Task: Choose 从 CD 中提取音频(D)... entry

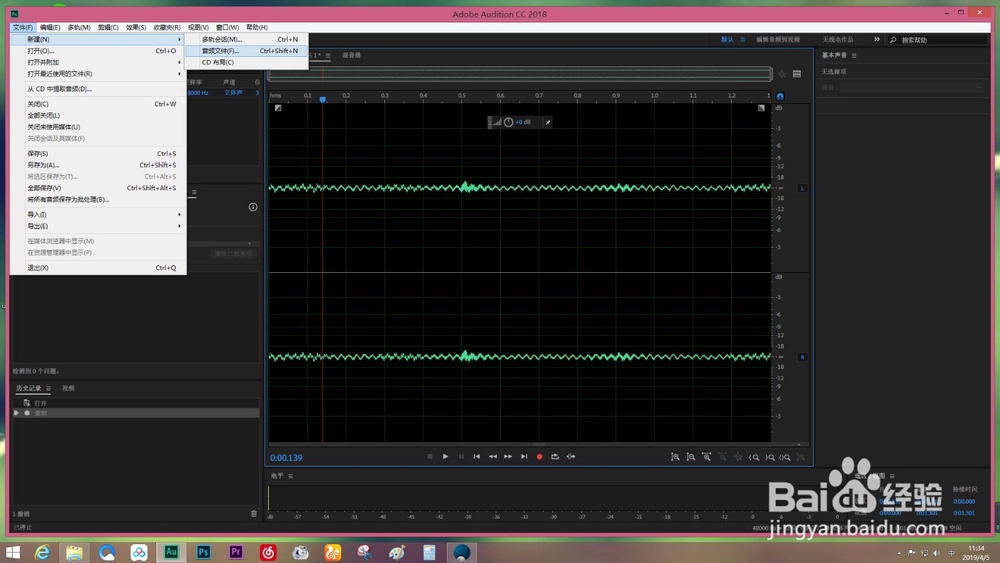Action: 98,89
